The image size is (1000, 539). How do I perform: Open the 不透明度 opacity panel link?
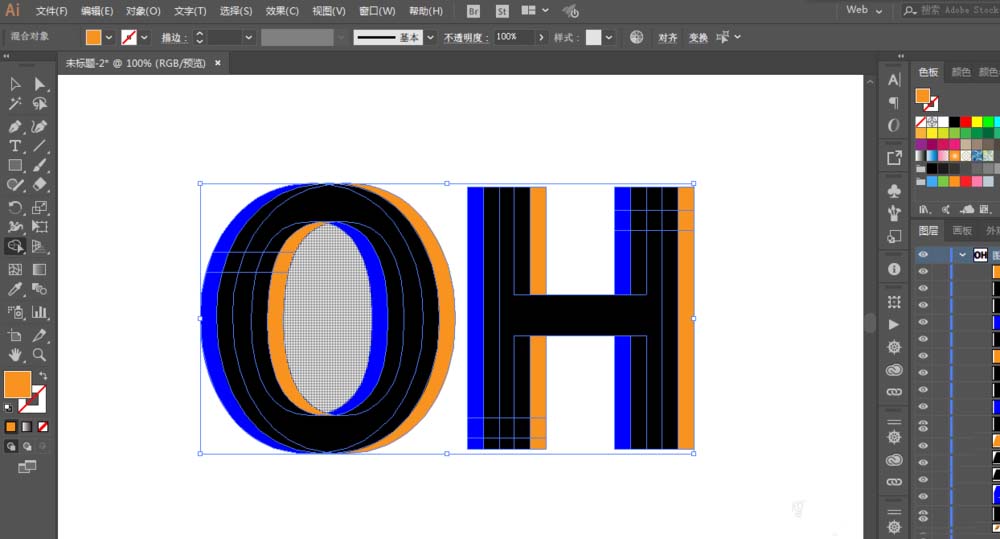click(x=466, y=38)
